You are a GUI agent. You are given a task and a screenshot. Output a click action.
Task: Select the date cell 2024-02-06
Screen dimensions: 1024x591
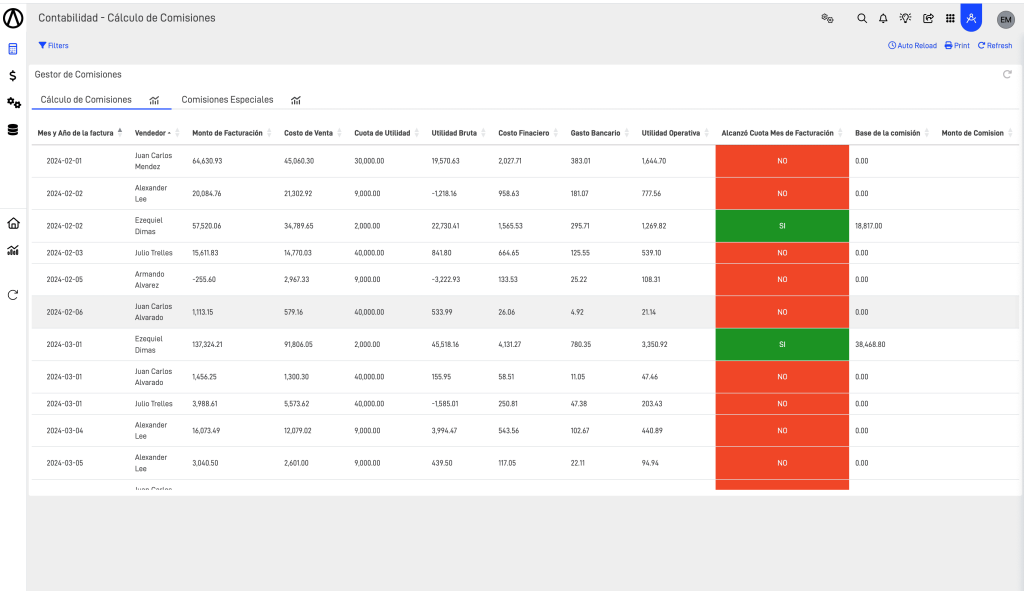tap(65, 312)
